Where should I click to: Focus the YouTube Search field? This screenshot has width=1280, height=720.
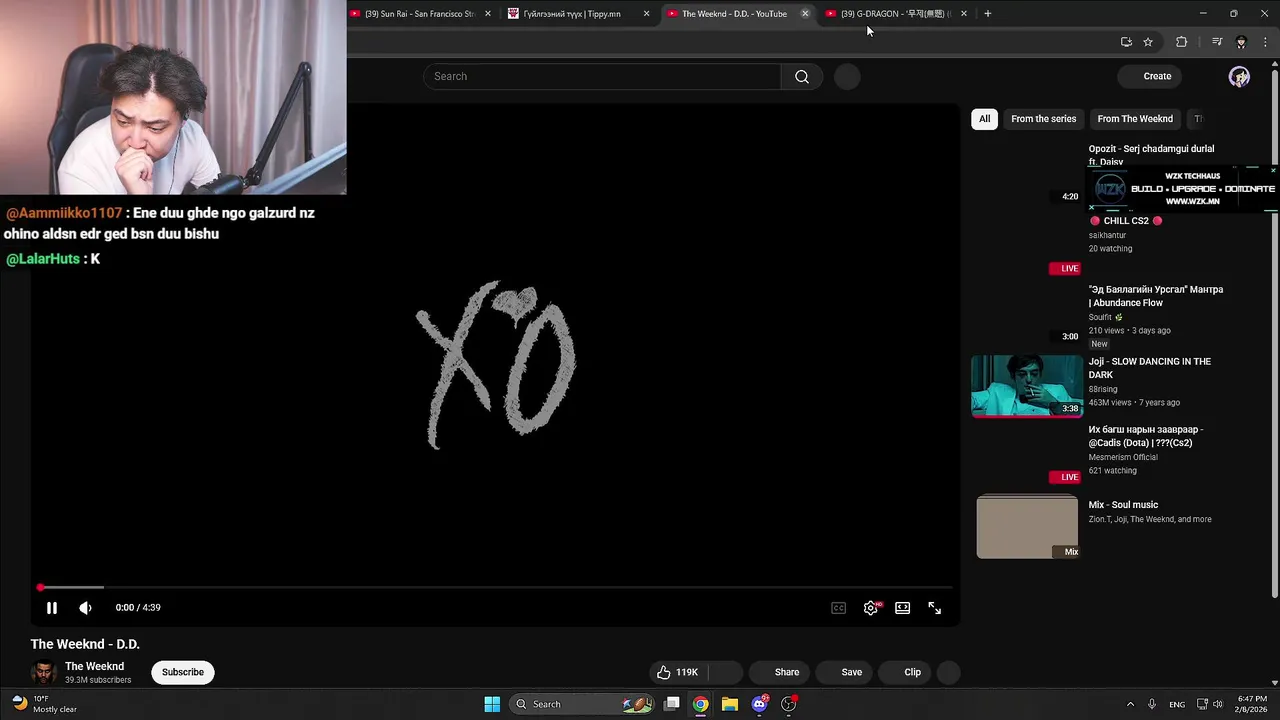point(602,77)
